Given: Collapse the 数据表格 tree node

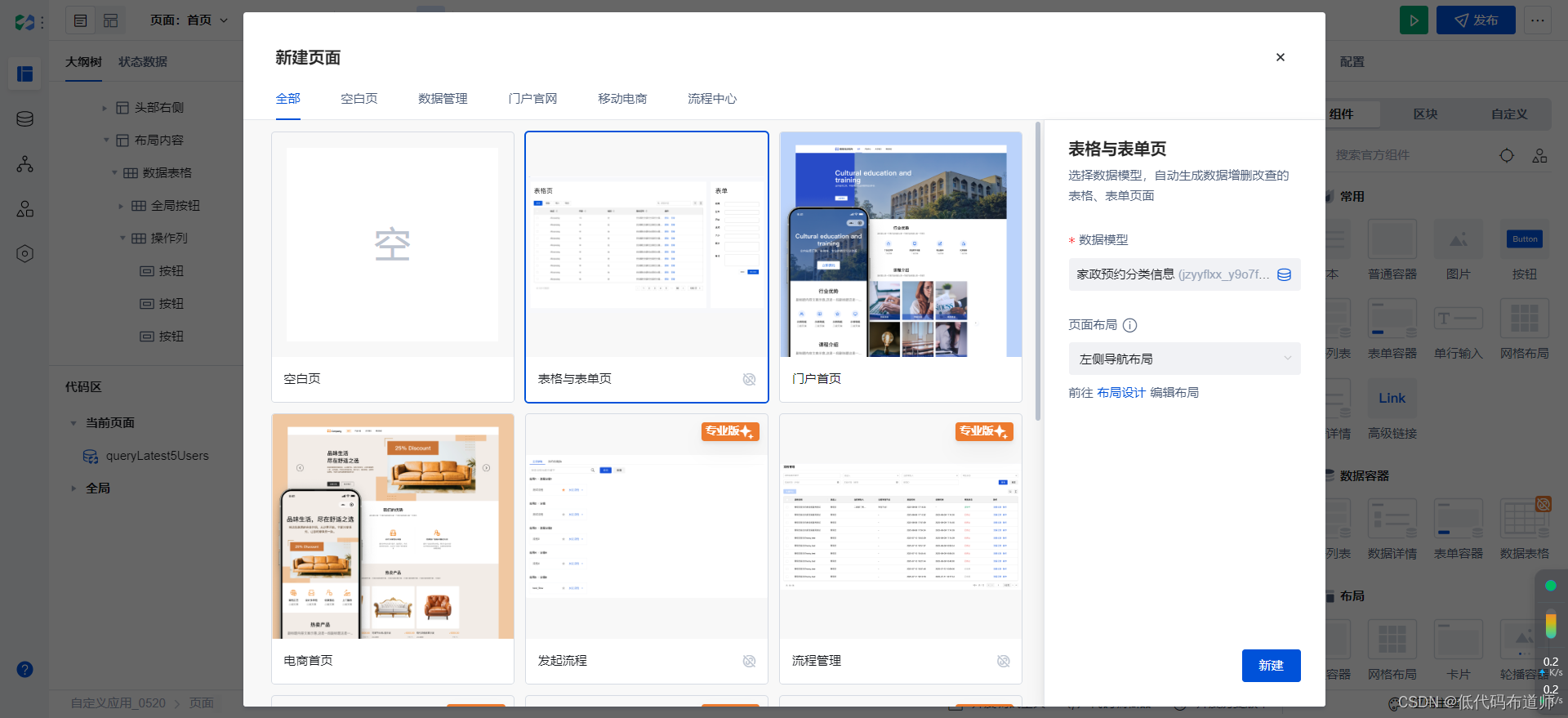Looking at the screenshot, I should [x=114, y=173].
